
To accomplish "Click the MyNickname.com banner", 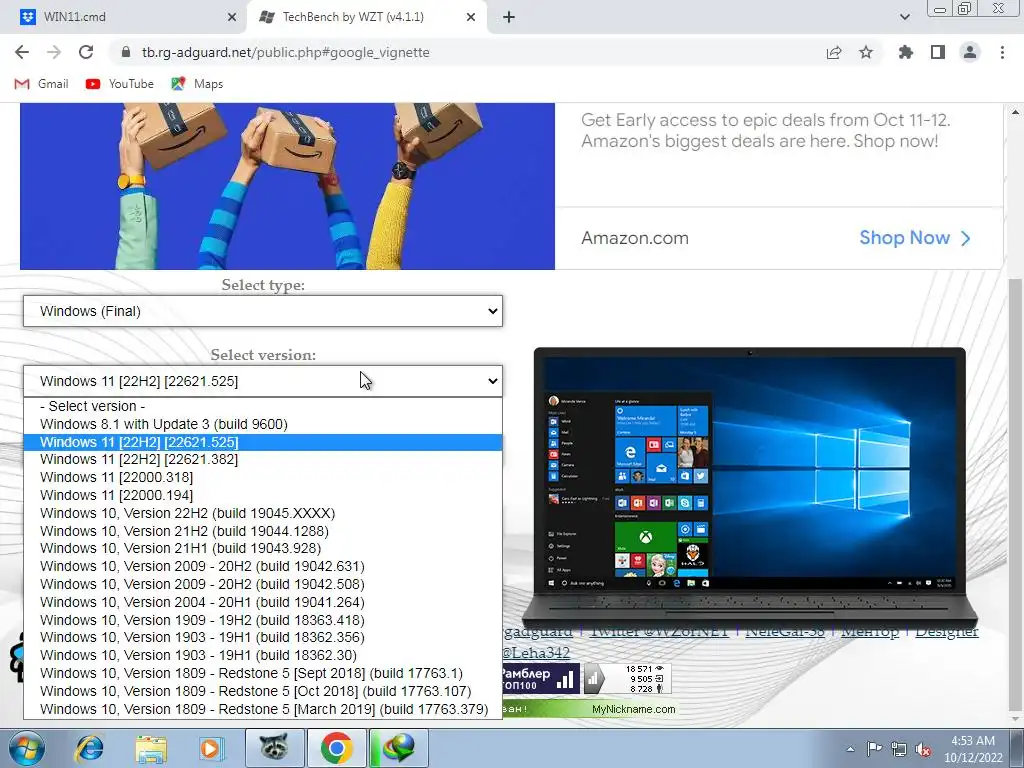I will point(590,709).
